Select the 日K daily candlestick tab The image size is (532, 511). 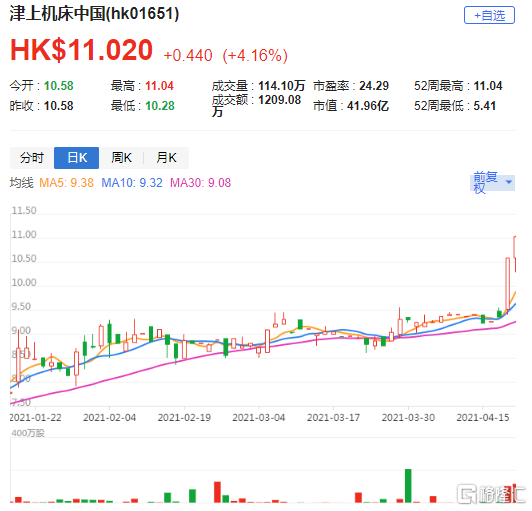(77, 158)
